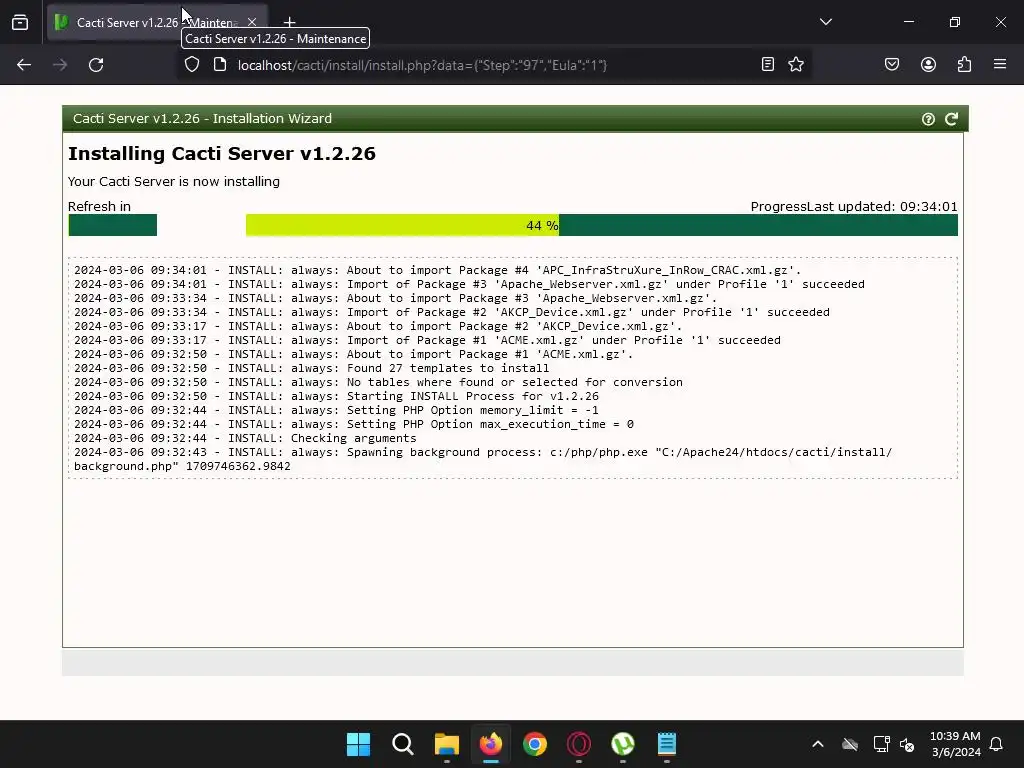
Task: Click the 'Found 27 templates to install' log line
Action: click(x=312, y=368)
